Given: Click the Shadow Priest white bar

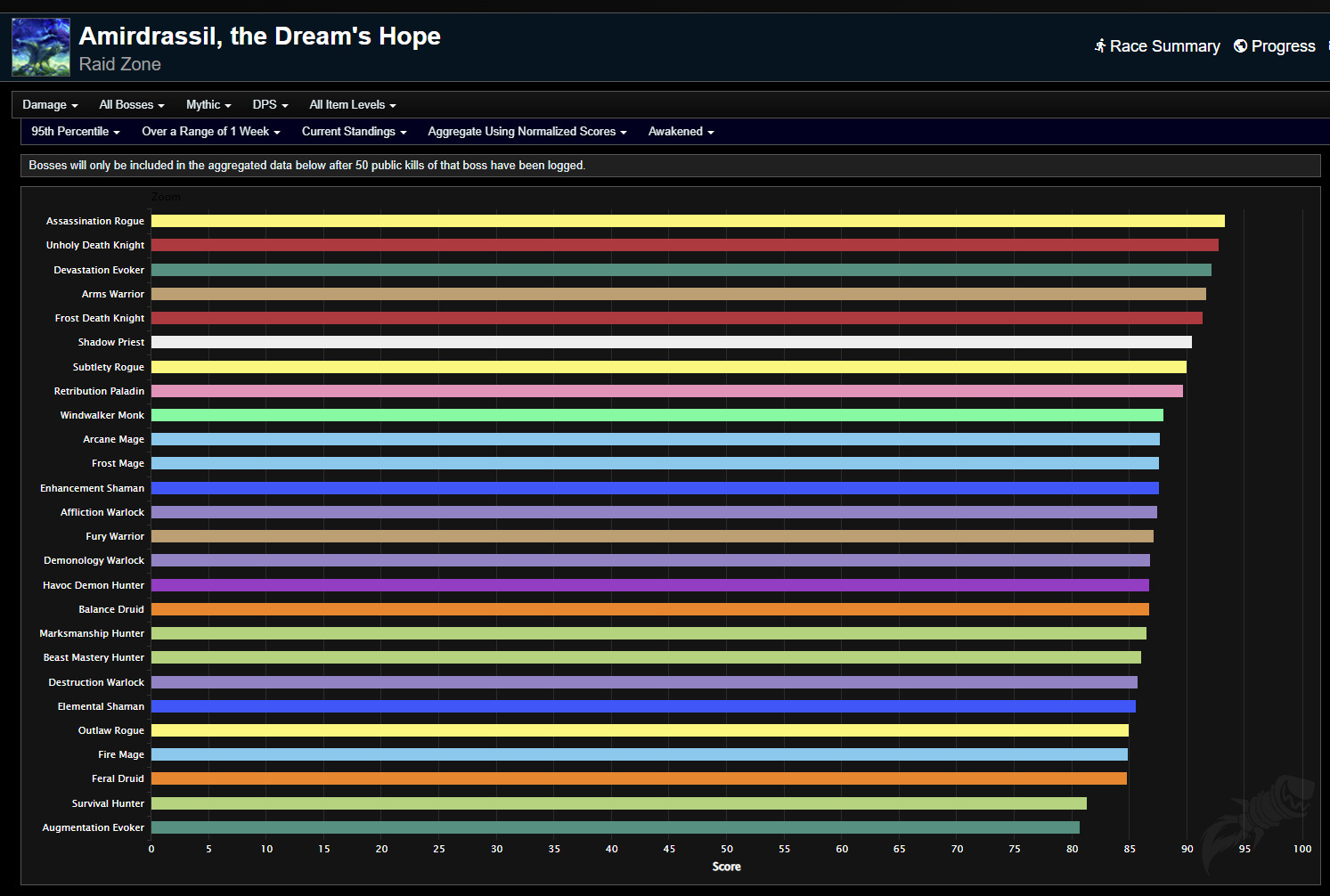Looking at the screenshot, I should pos(671,342).
